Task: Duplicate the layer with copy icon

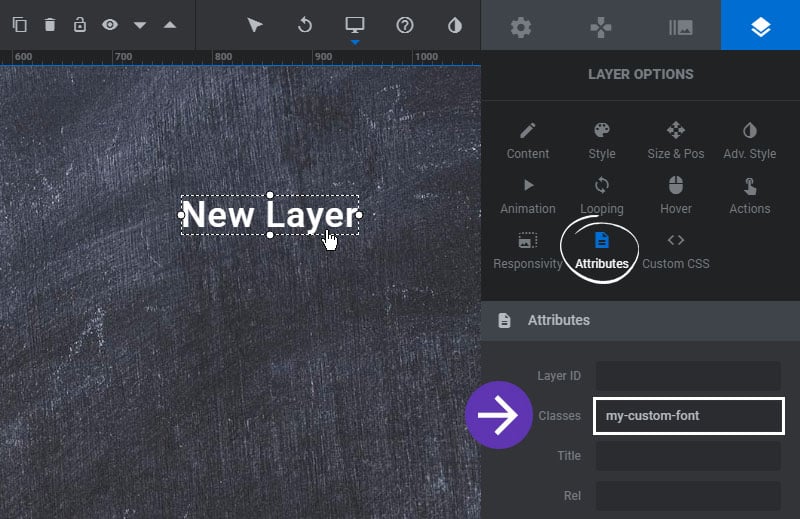Action: pyautogui.click(x=19, y=24)
